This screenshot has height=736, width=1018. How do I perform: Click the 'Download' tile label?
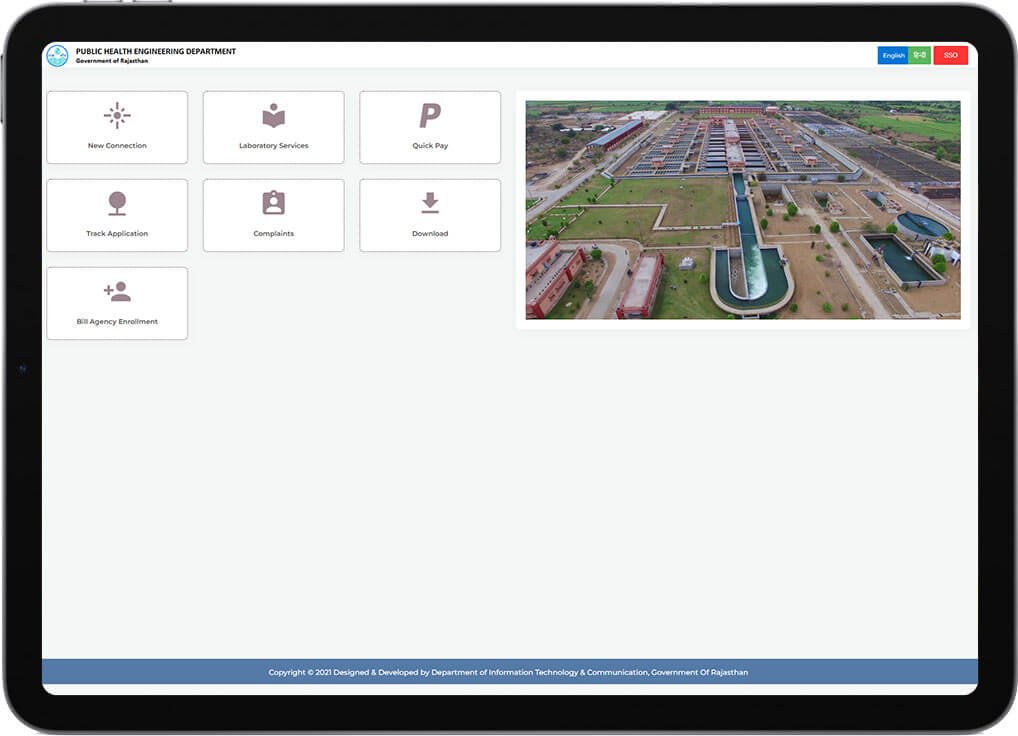coord(429,234)
